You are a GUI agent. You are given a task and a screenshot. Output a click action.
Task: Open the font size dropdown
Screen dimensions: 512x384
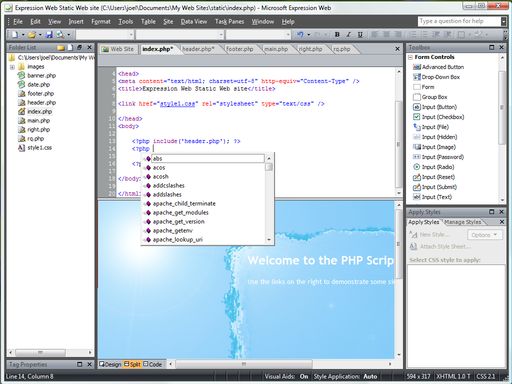pyautogui.click(x=288, y=34)
